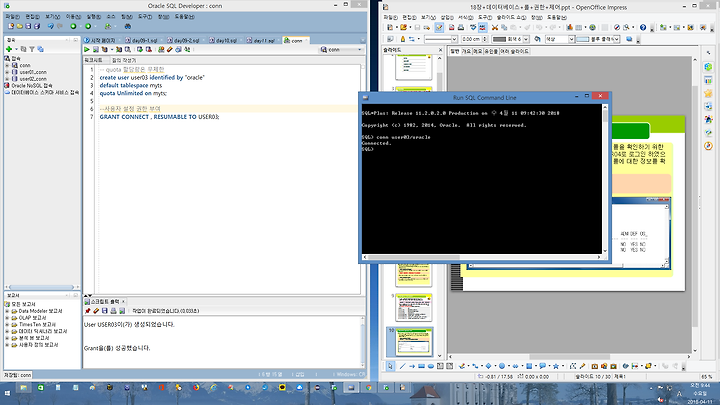Click the filter funnel icon in Connections panel
720x405 pixels.
[32, 49]
